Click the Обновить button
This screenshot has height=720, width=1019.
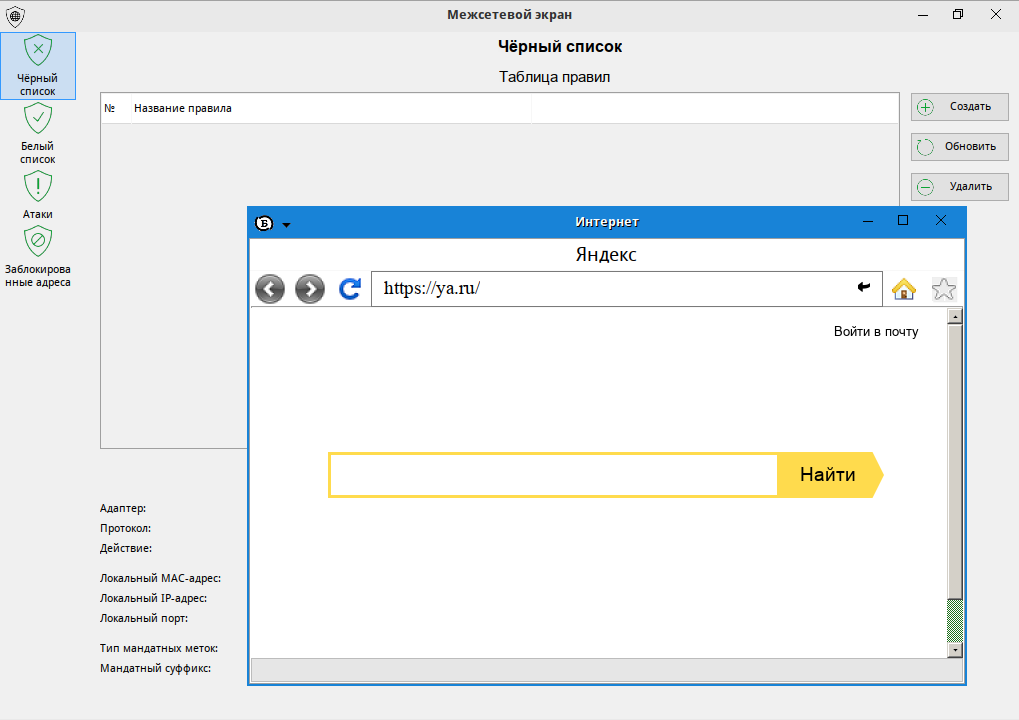pyautogui.click(x=959, y=147)
